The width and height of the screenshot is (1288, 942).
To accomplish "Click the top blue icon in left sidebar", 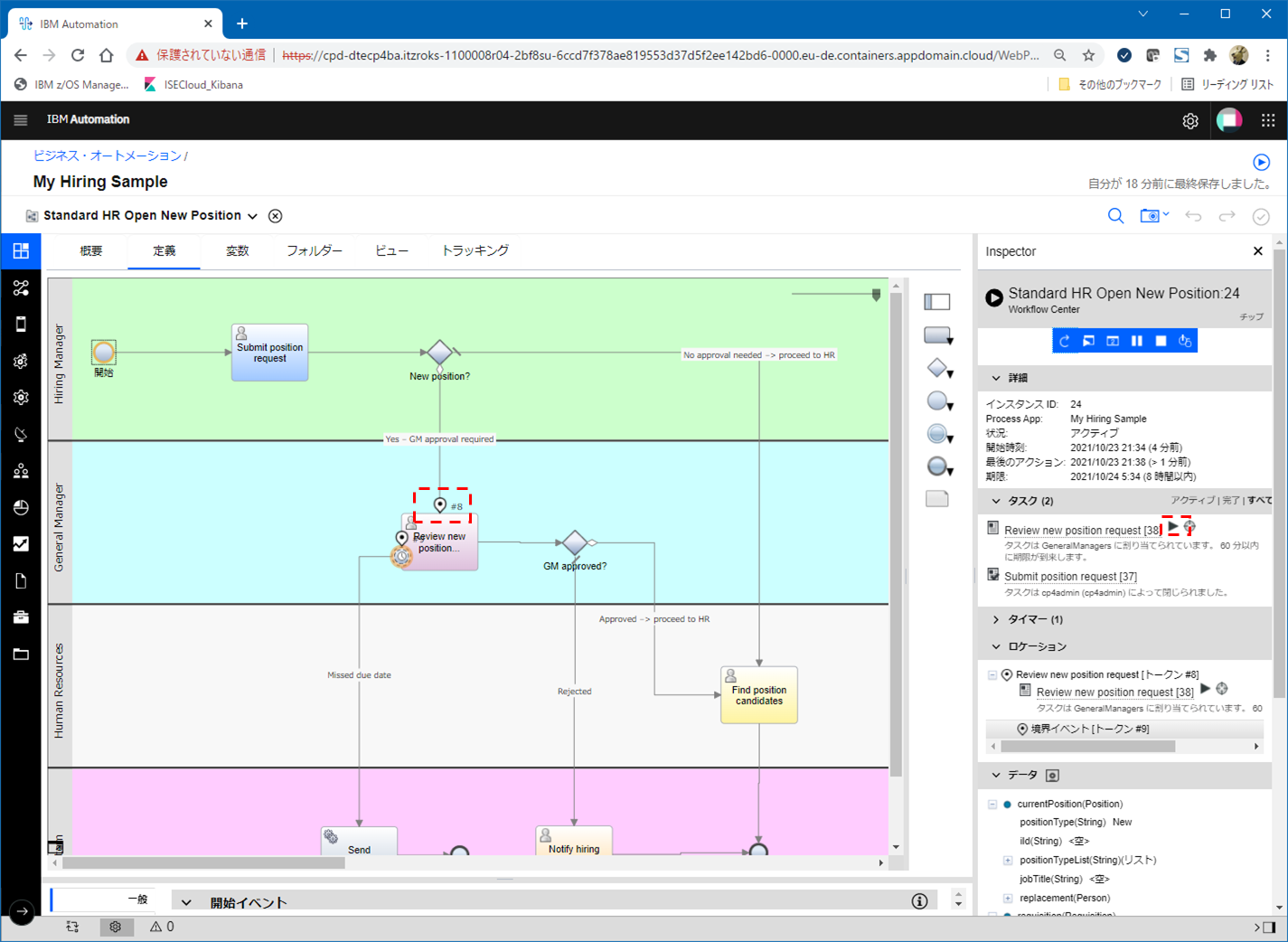I will [21, 251].
